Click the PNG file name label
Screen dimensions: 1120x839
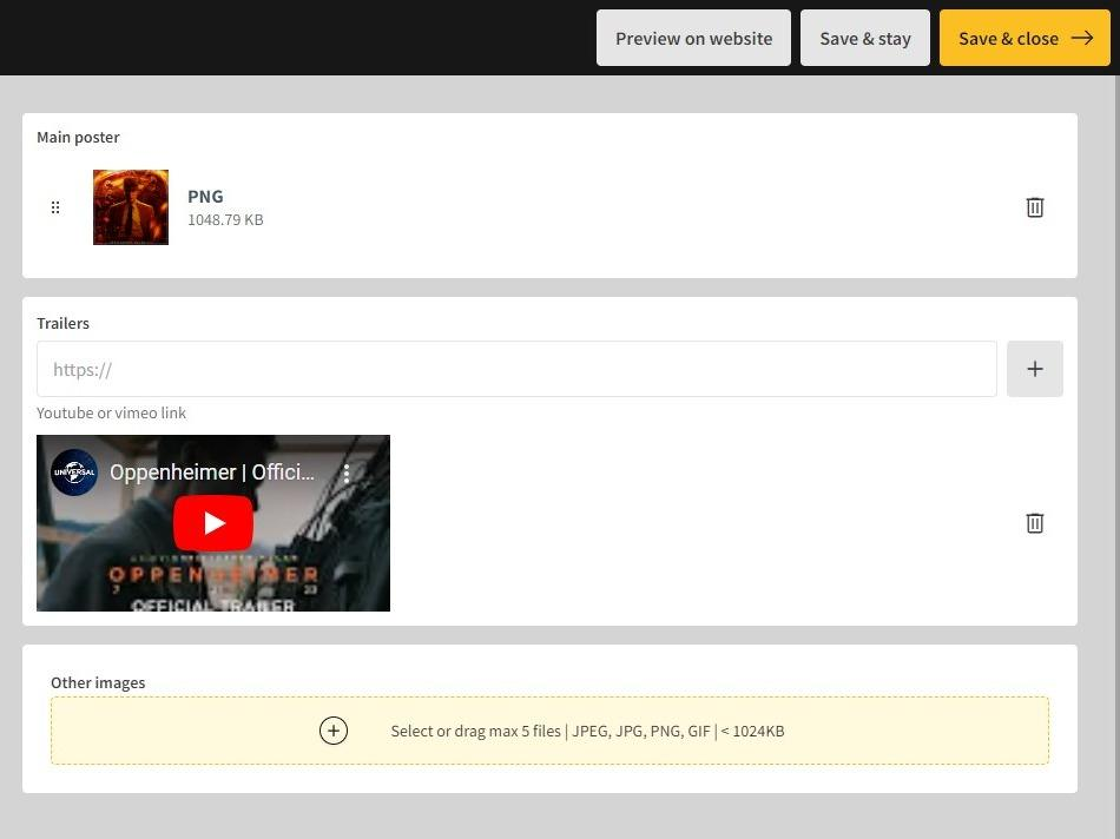[205, 196]
